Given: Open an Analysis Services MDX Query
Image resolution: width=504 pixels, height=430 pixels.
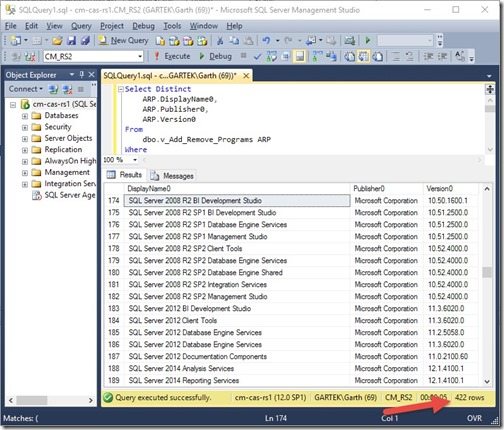Looking at the screenshot, I should (174, 41).
